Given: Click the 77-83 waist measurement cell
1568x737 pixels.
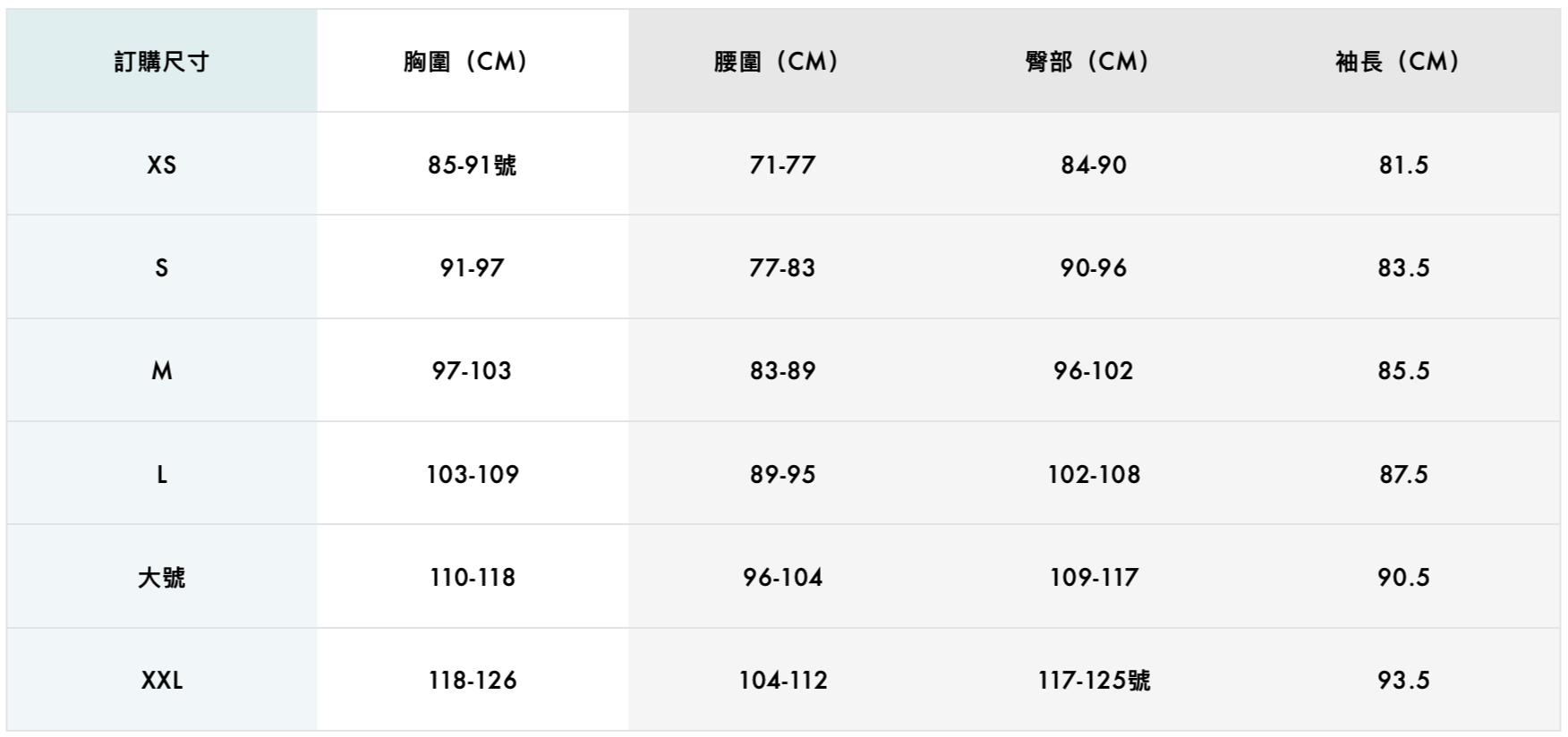Looking at the screenshot, I should (782, 267).
